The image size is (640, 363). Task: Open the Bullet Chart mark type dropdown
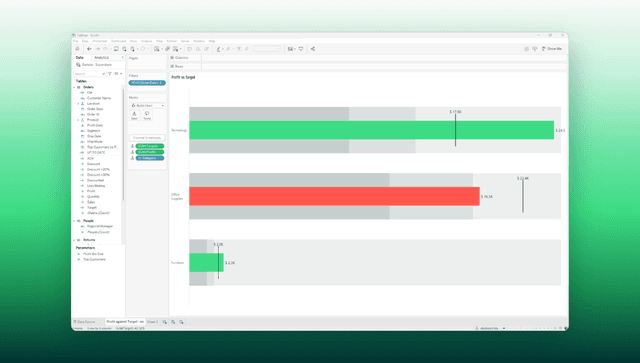147,105
